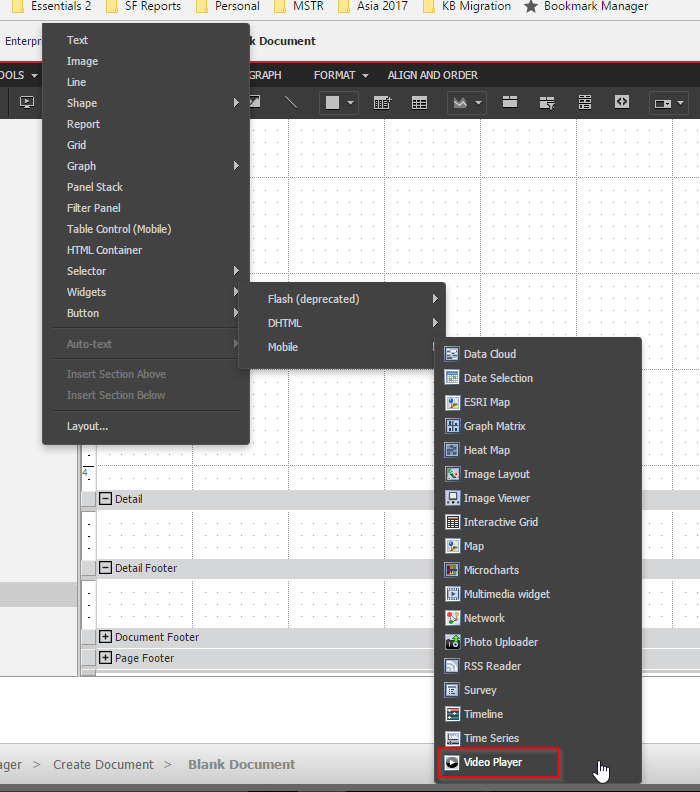Open the graph type dropdown arrow
Viewport: 700px width, 792px height.
tap(478, 103)
